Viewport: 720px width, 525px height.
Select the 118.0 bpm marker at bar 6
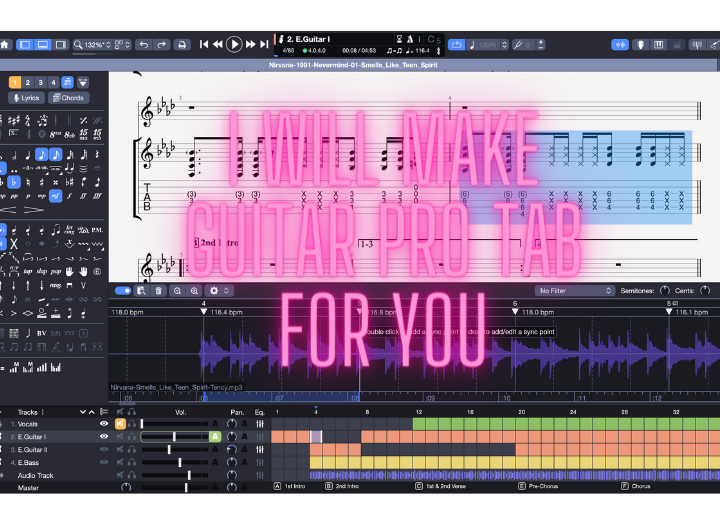coord(515,312)
